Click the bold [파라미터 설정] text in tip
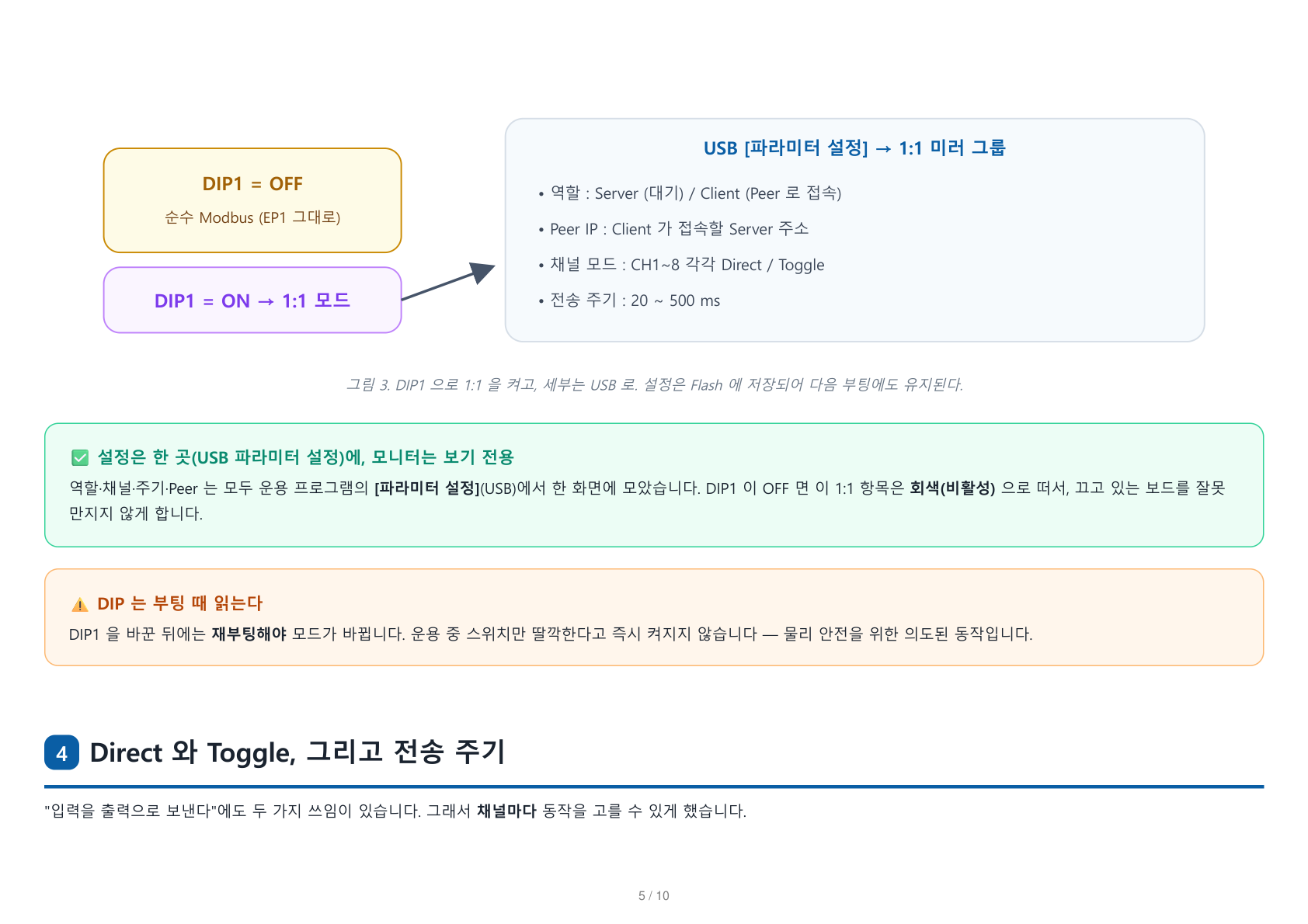 click(426, 488)
